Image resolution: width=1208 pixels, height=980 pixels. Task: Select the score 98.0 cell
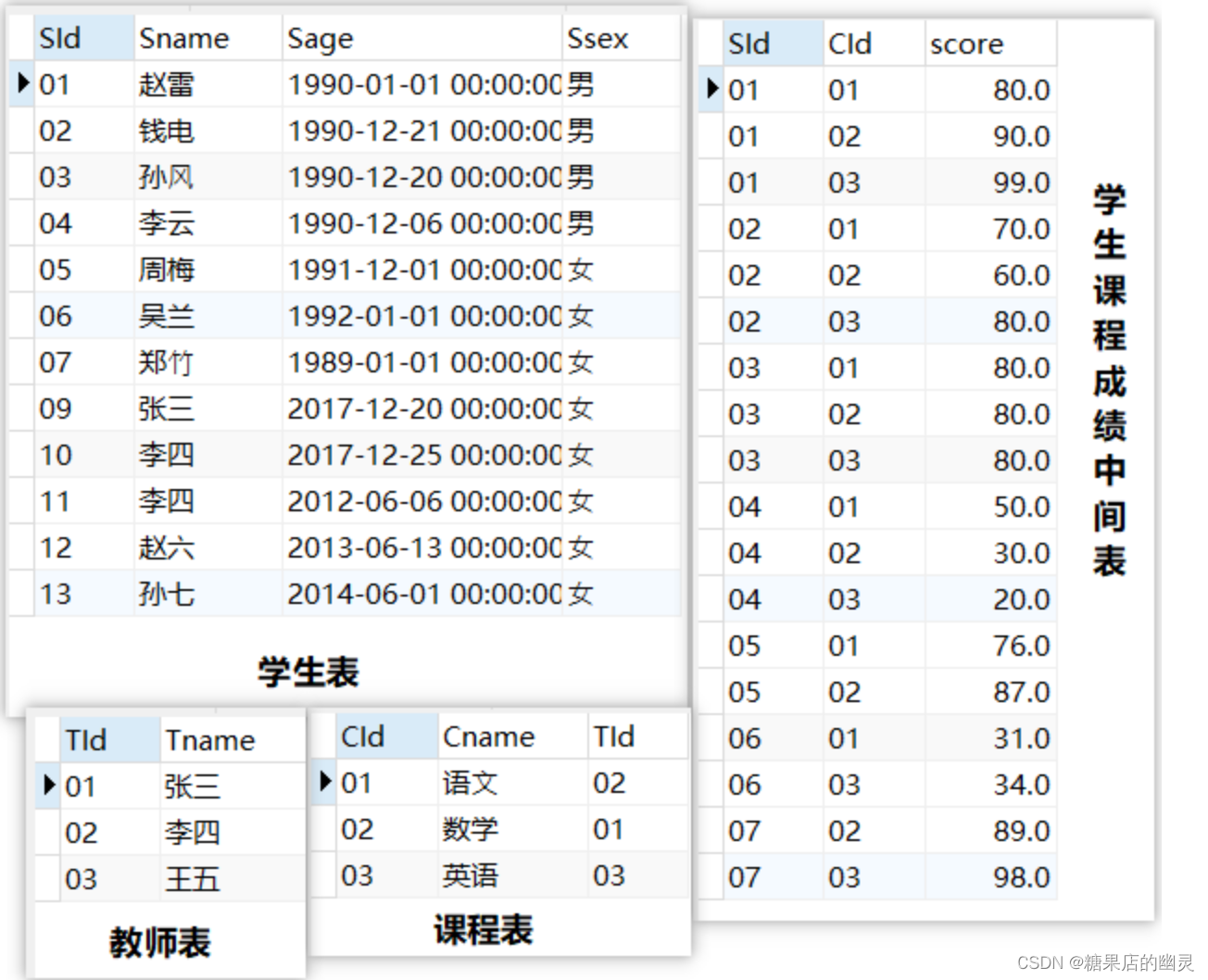[990, 877]
